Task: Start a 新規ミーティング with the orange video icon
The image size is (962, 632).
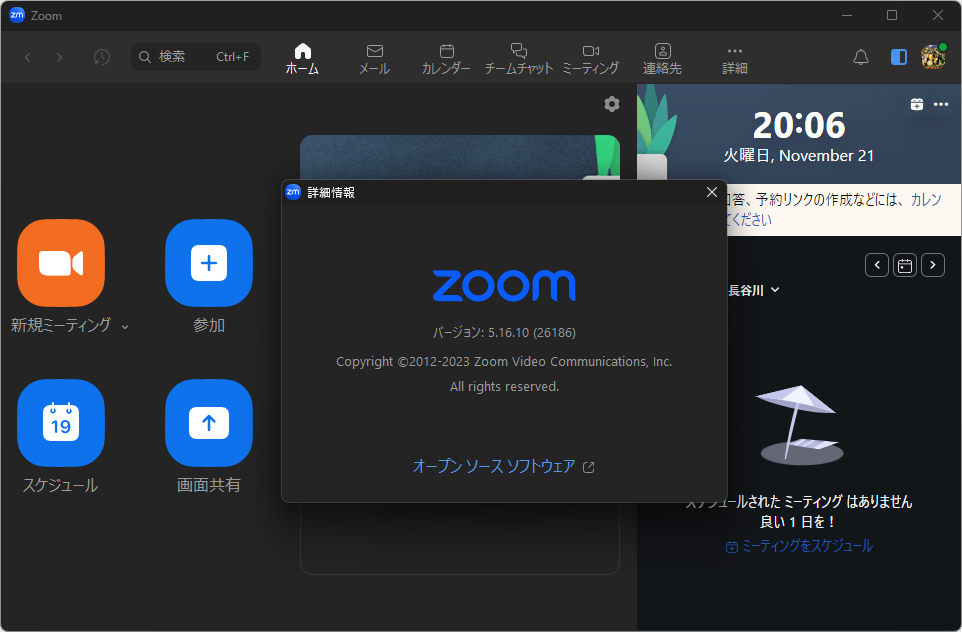Action: click(x=60, y=263)
